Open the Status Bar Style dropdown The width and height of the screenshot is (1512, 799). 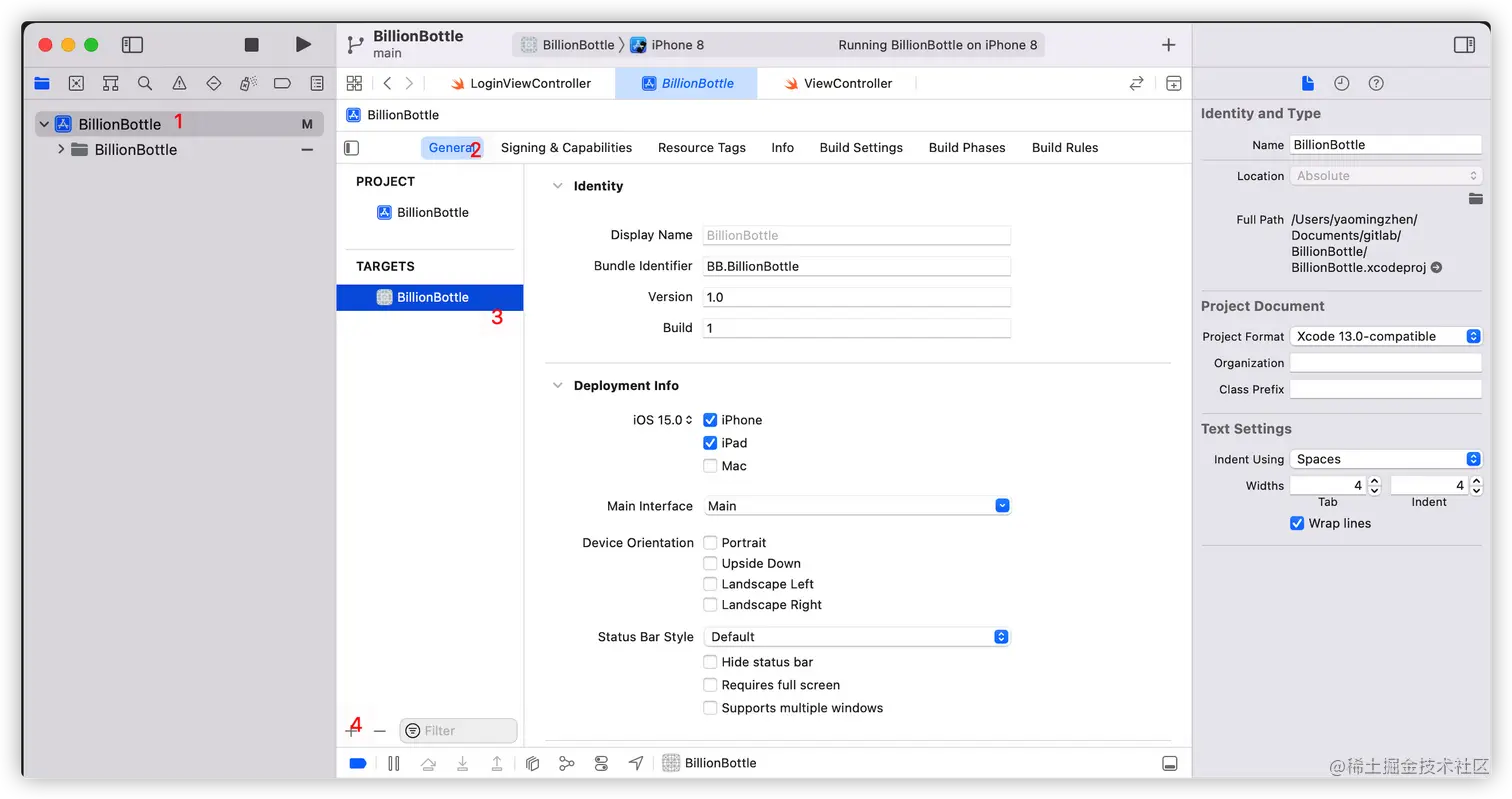[x=857, y=637]
